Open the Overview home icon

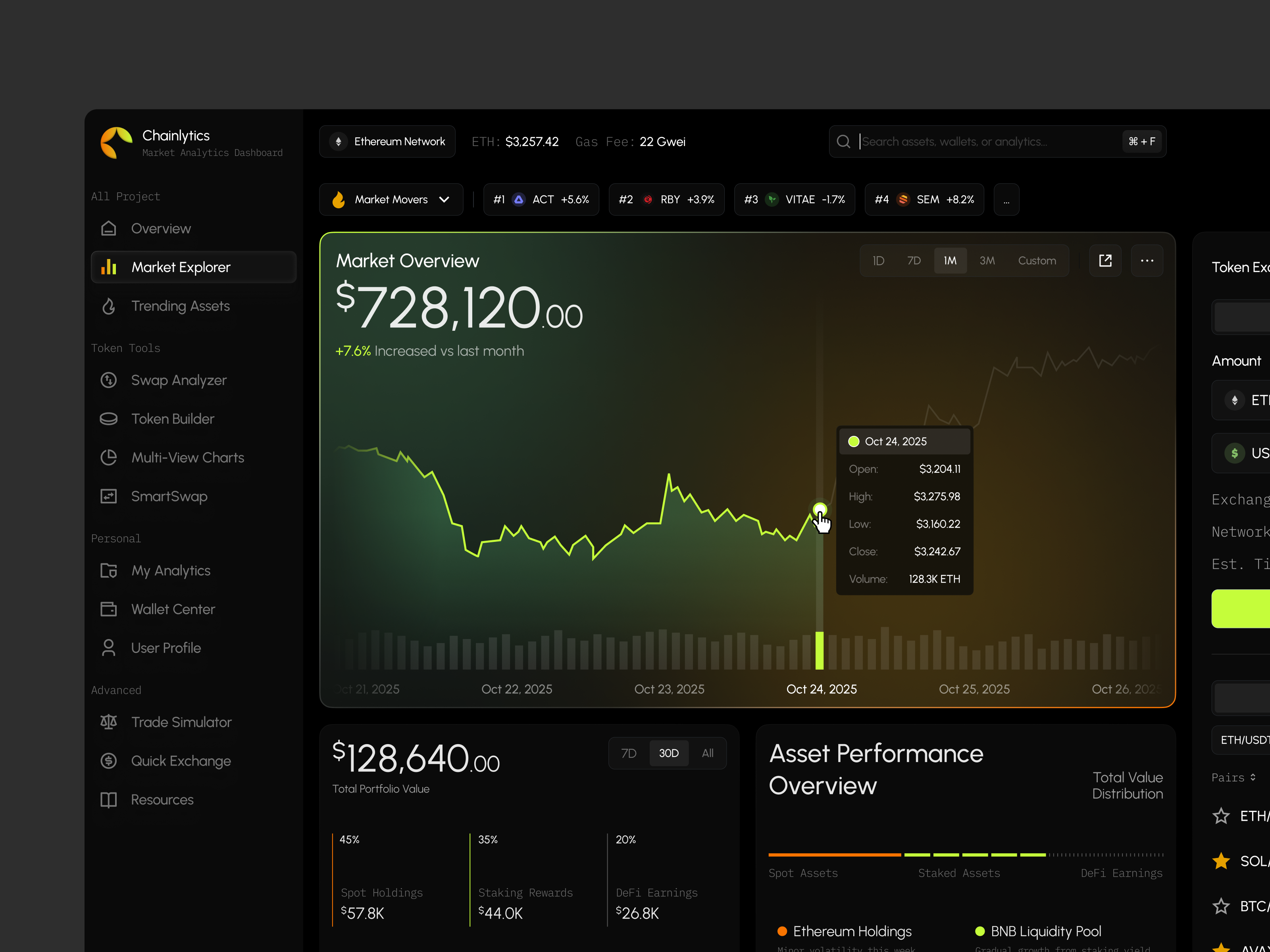tap(108, 228)
